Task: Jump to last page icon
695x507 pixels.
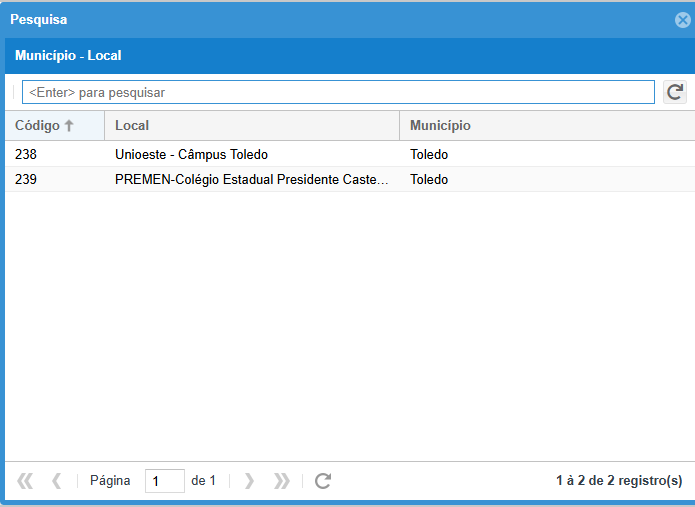Action: click(x=282, y=481)
